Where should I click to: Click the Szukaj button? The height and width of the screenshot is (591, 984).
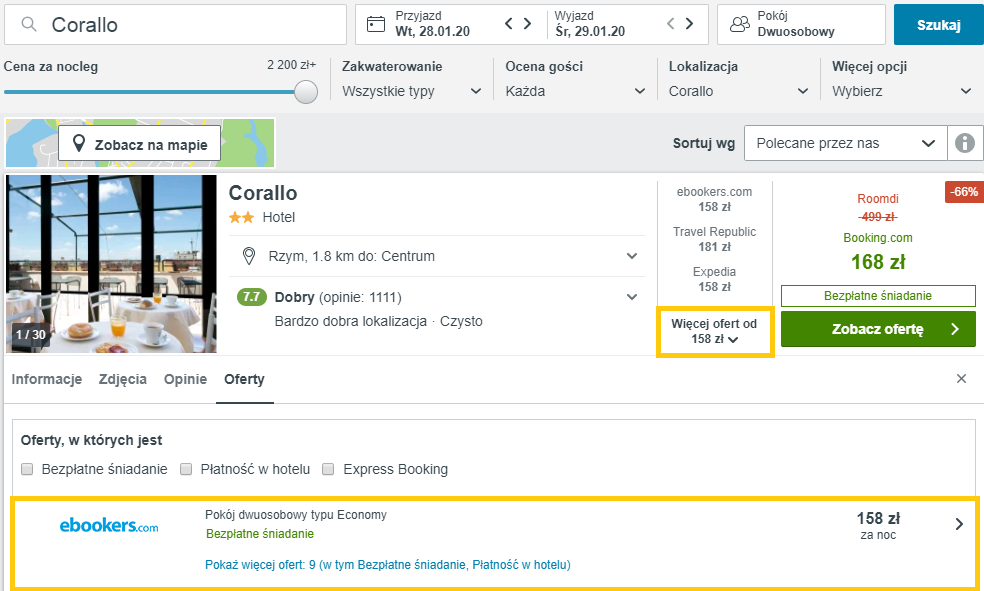(x=938, y=24)
